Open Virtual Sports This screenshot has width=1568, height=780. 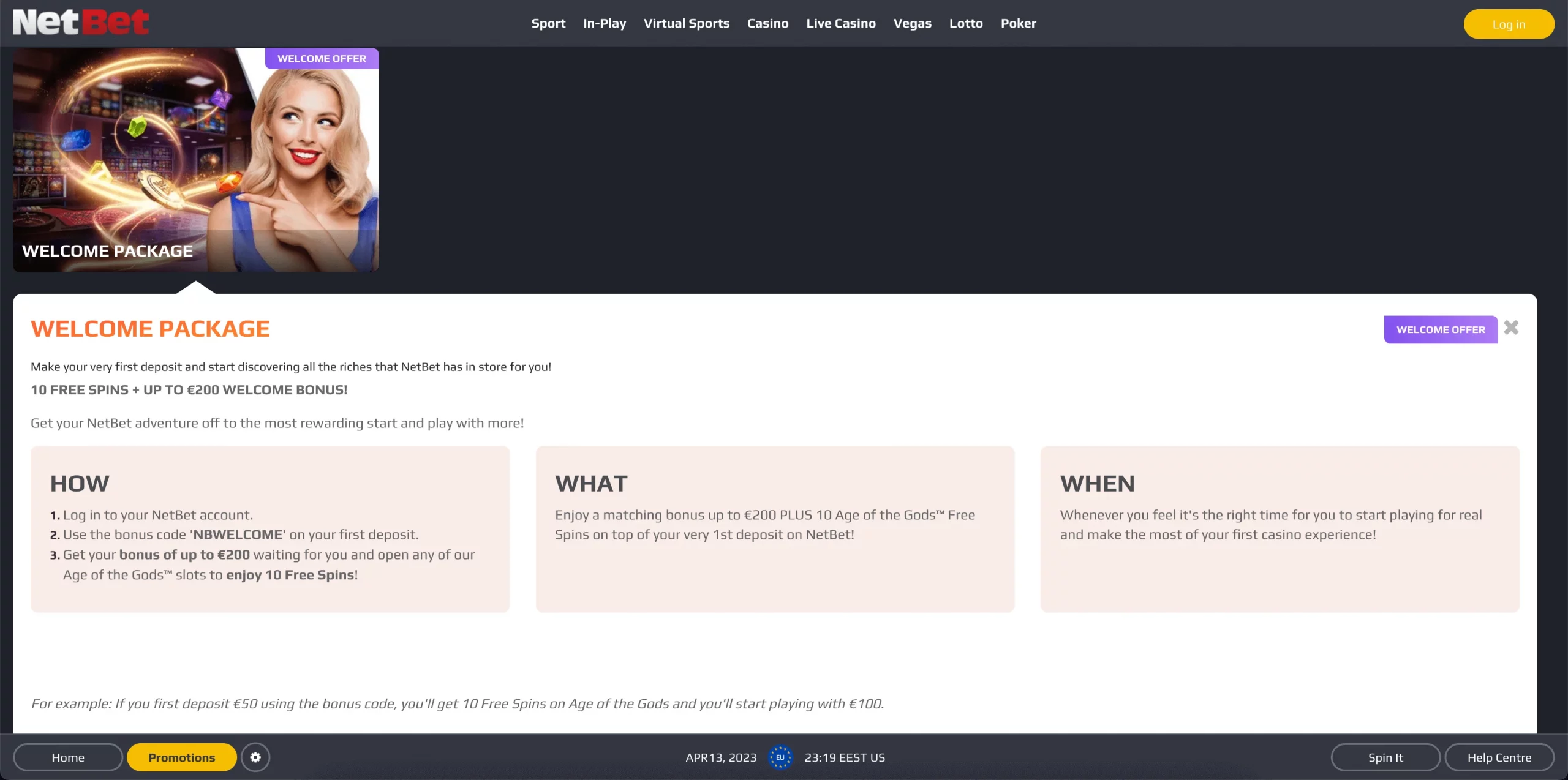pos(687,23)
